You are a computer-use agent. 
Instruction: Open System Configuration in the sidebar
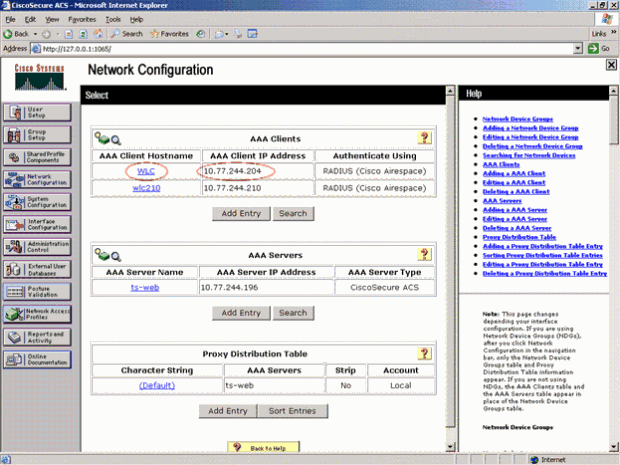(37, 202)
